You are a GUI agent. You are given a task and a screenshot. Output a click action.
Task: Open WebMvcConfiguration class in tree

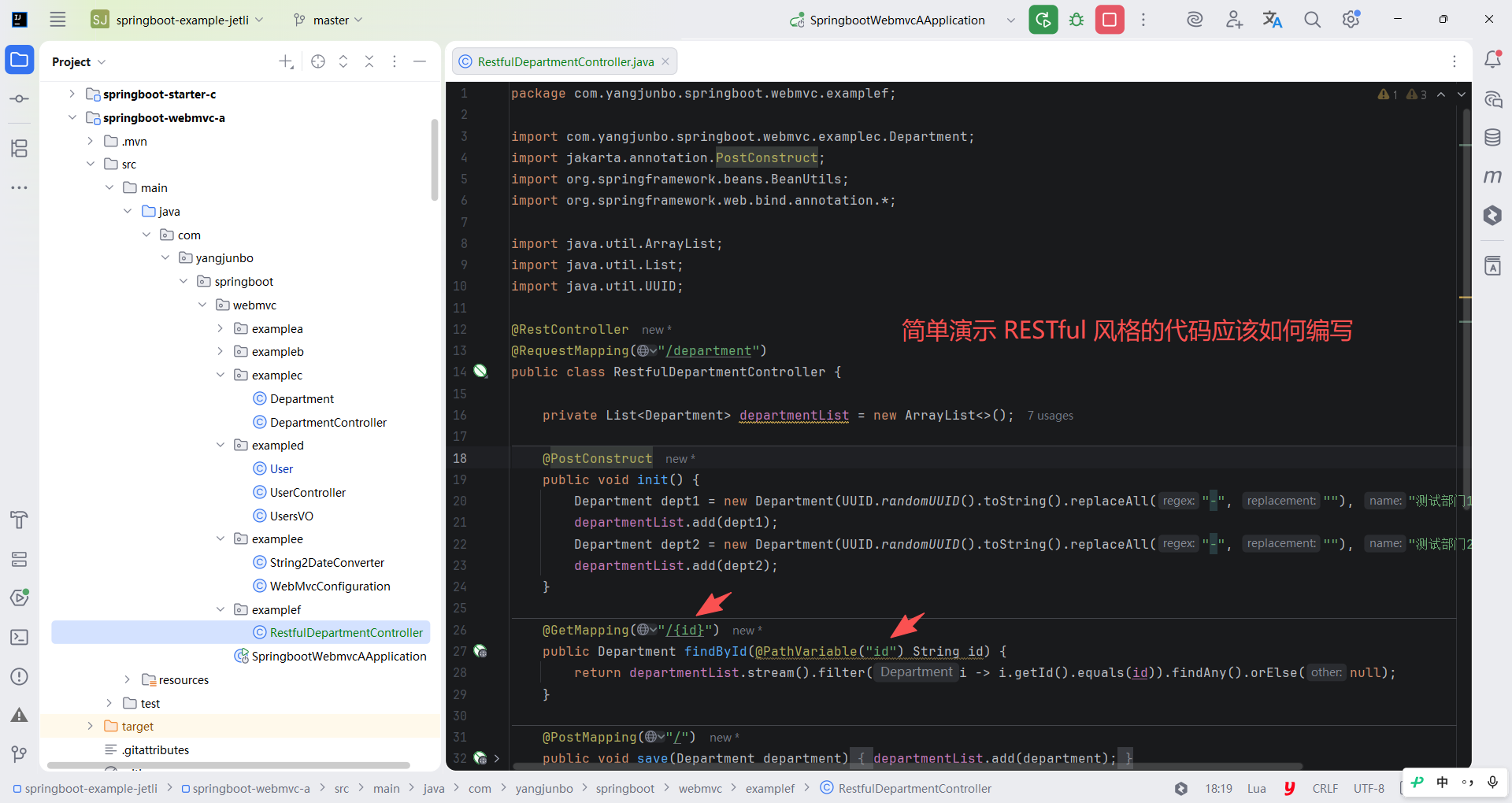click(330, 586)
